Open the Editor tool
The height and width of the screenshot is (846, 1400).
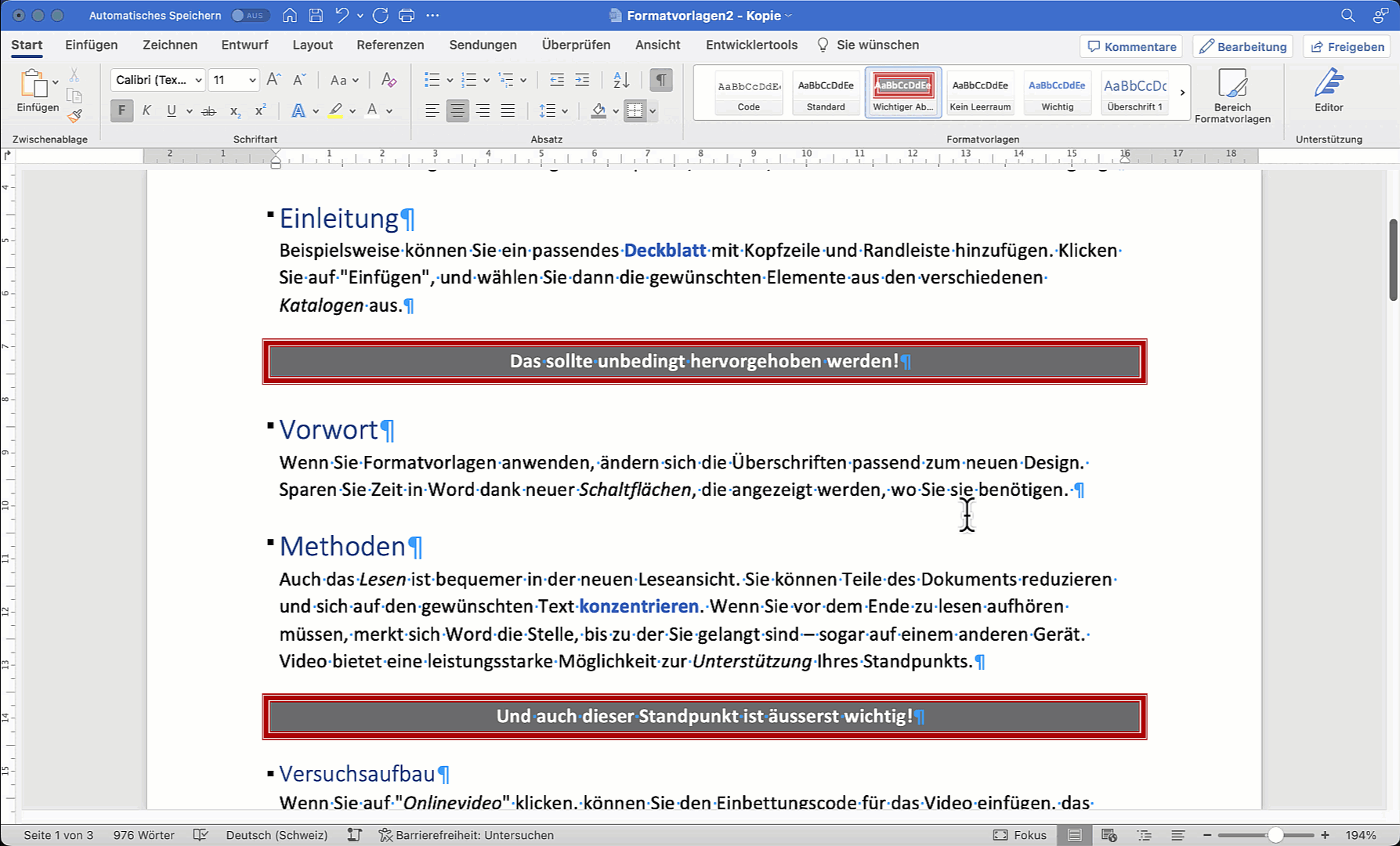pyautogui.click(x=1328, y=91)
